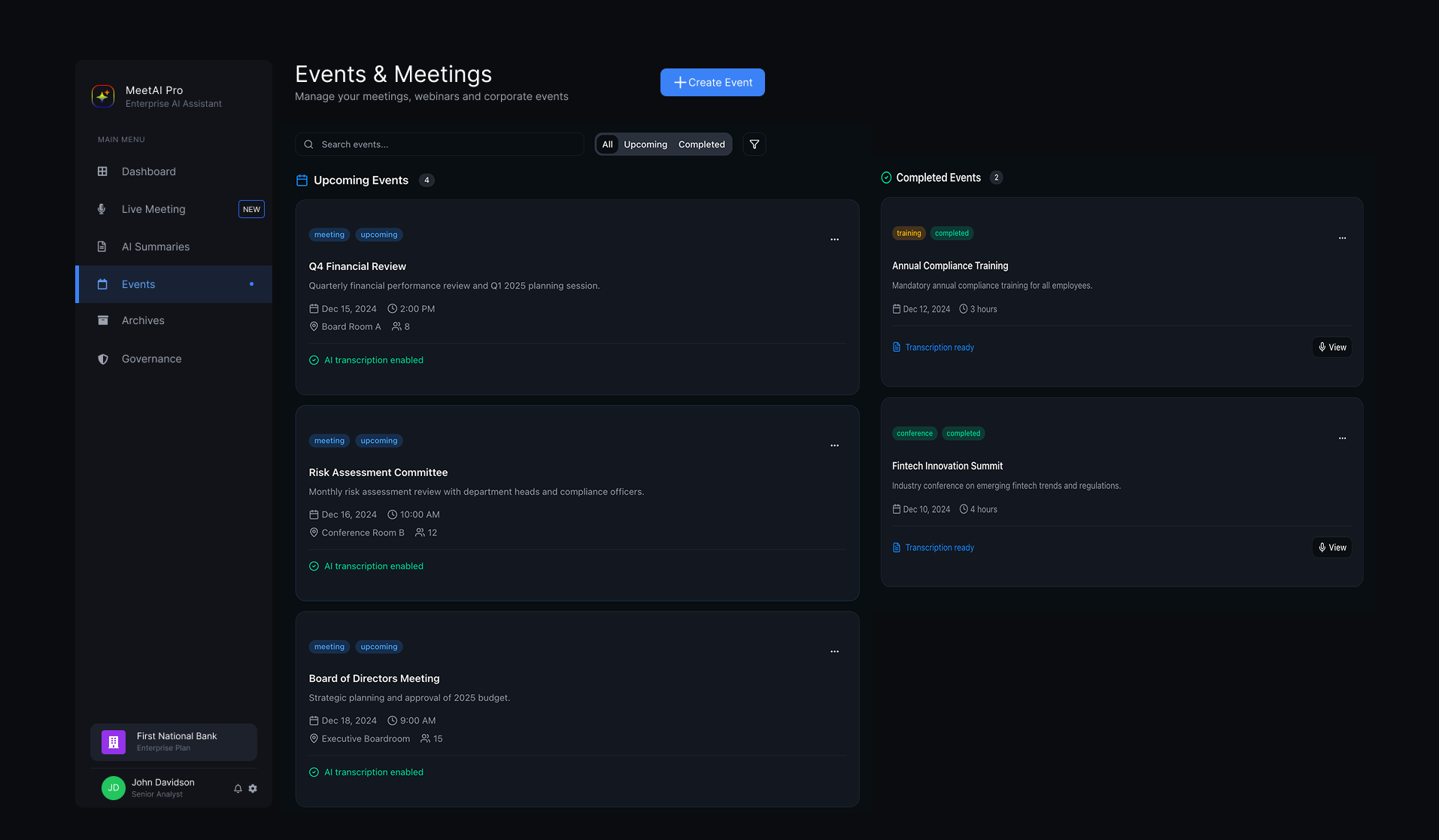Click the First National Bank enterprise plan card
This screenshot has height=840, width=1439.
click(x=173, y=742)
